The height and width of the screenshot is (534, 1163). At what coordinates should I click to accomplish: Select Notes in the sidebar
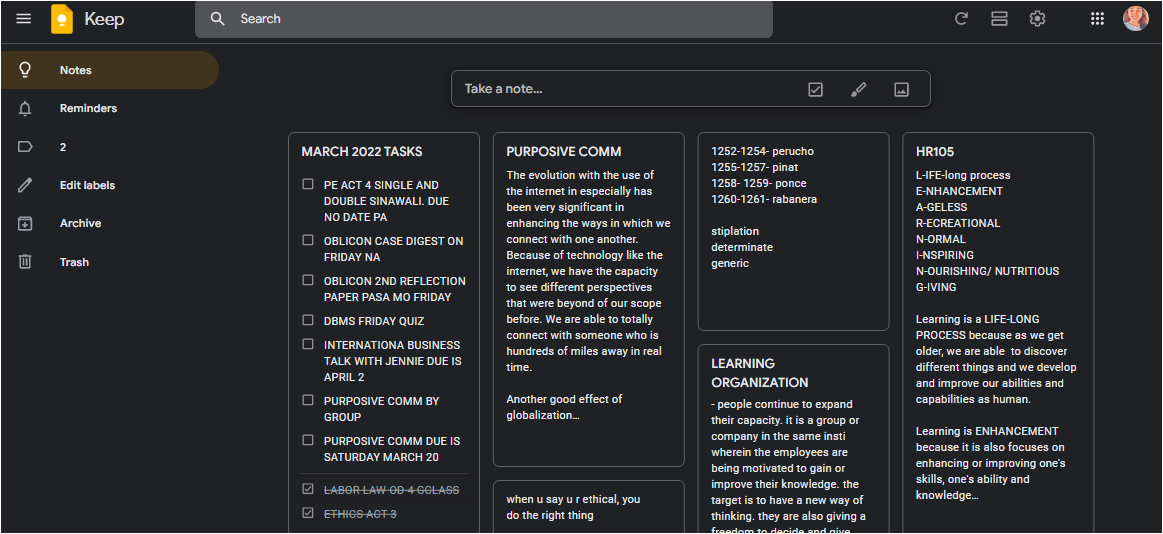(x=109, y=70)
